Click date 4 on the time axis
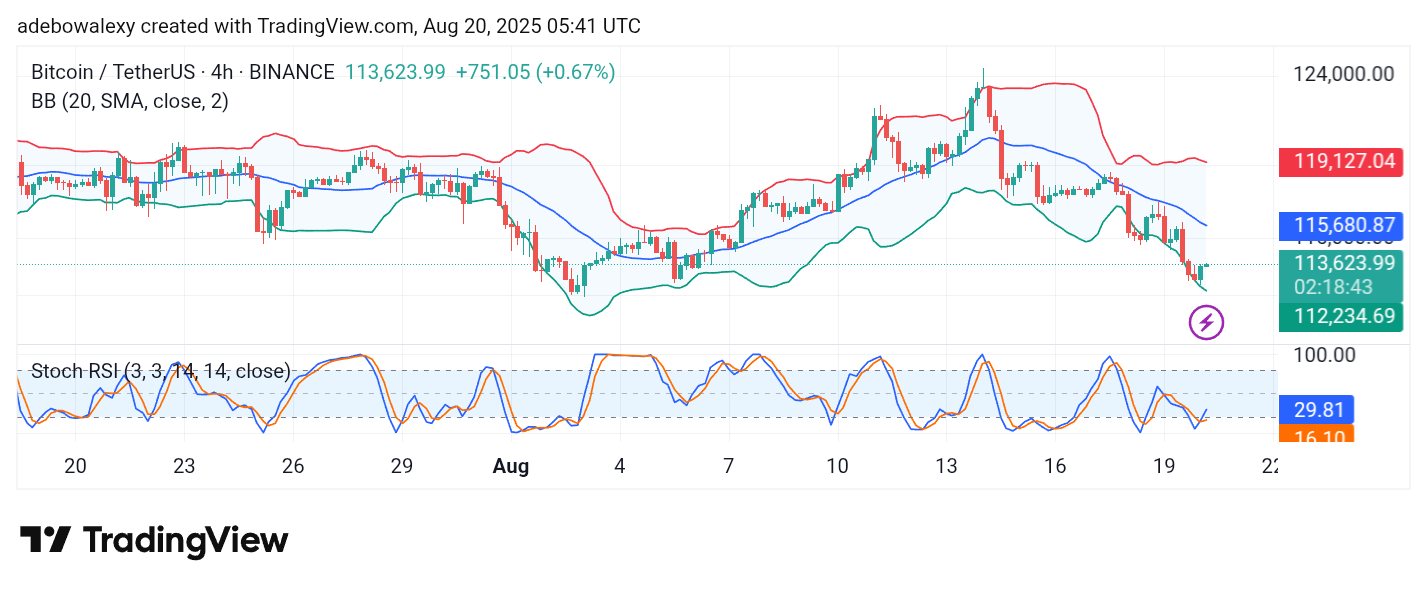The height and width of the screenshot is (591, 1427). (x=619, y=466)
